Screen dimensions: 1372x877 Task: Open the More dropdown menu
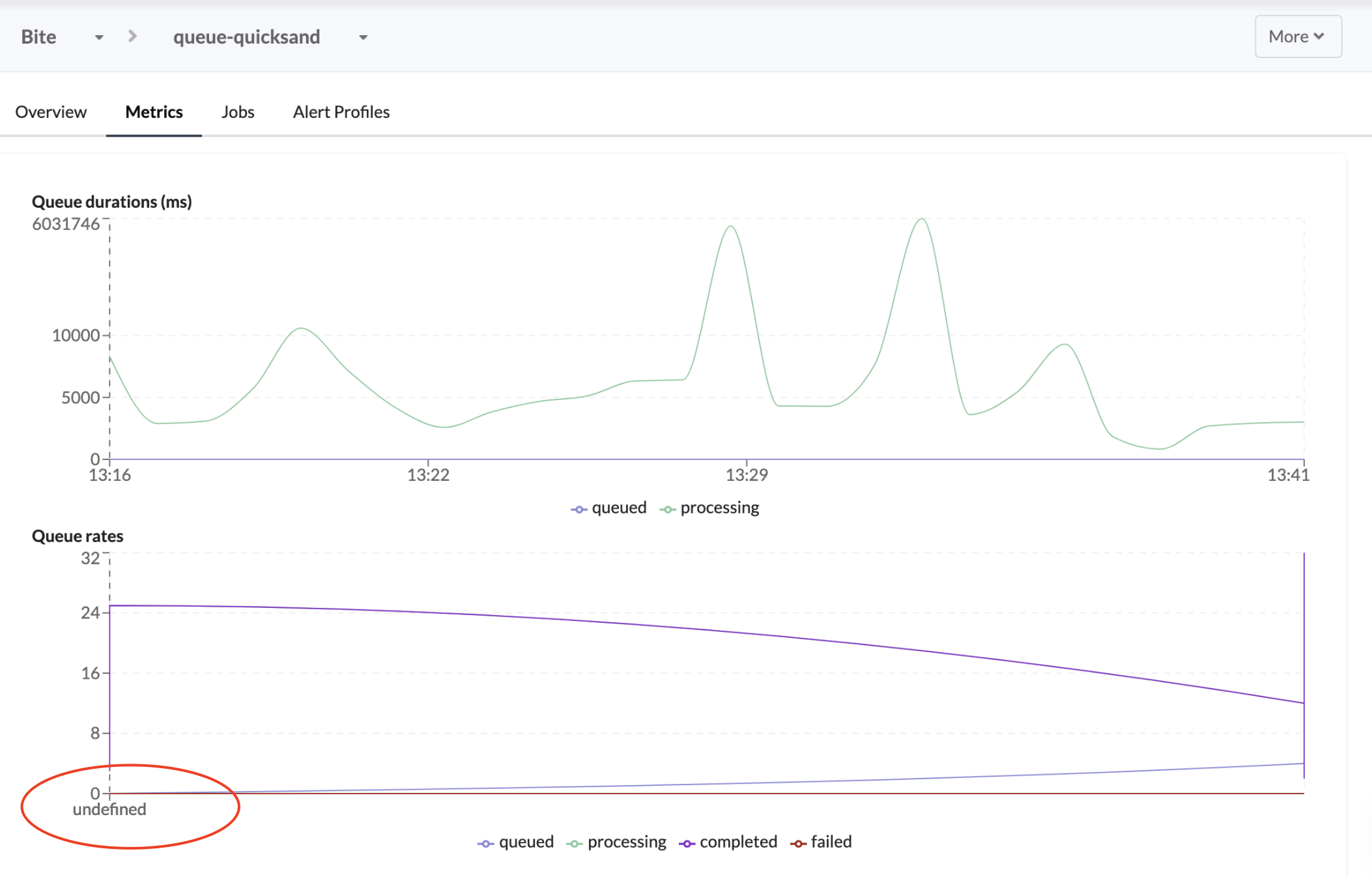click(x=1297, y=36)
